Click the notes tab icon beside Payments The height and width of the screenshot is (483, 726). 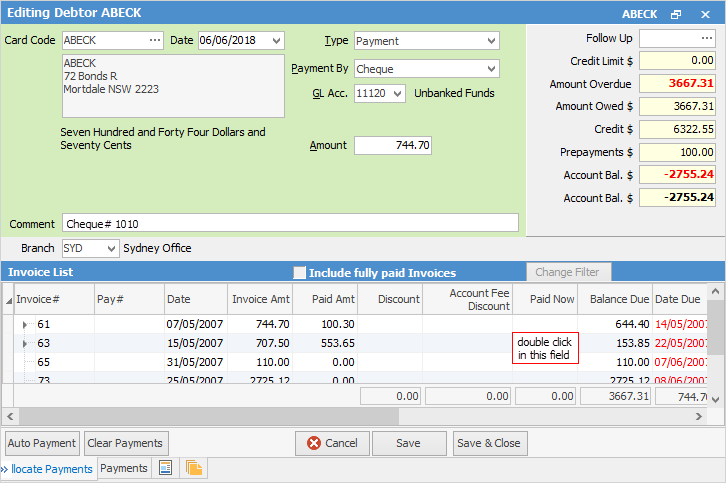tap(166, 468)
